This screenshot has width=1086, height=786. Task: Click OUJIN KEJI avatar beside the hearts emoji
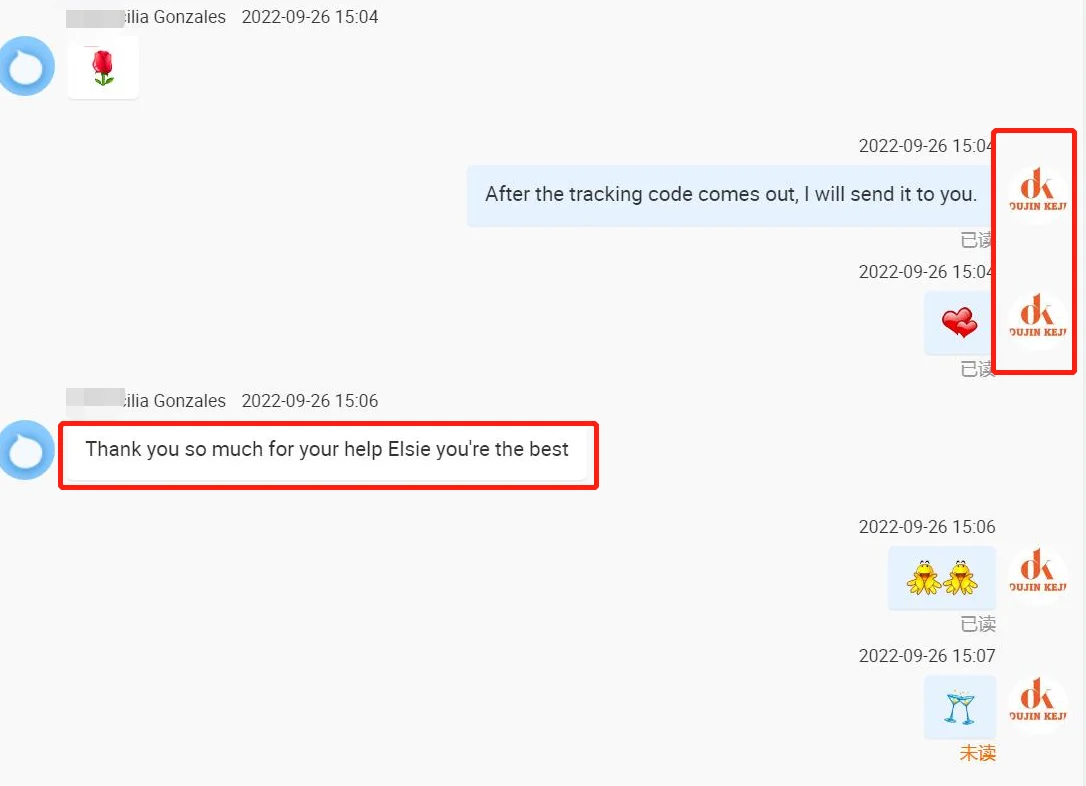click(x=1037, y=321)
